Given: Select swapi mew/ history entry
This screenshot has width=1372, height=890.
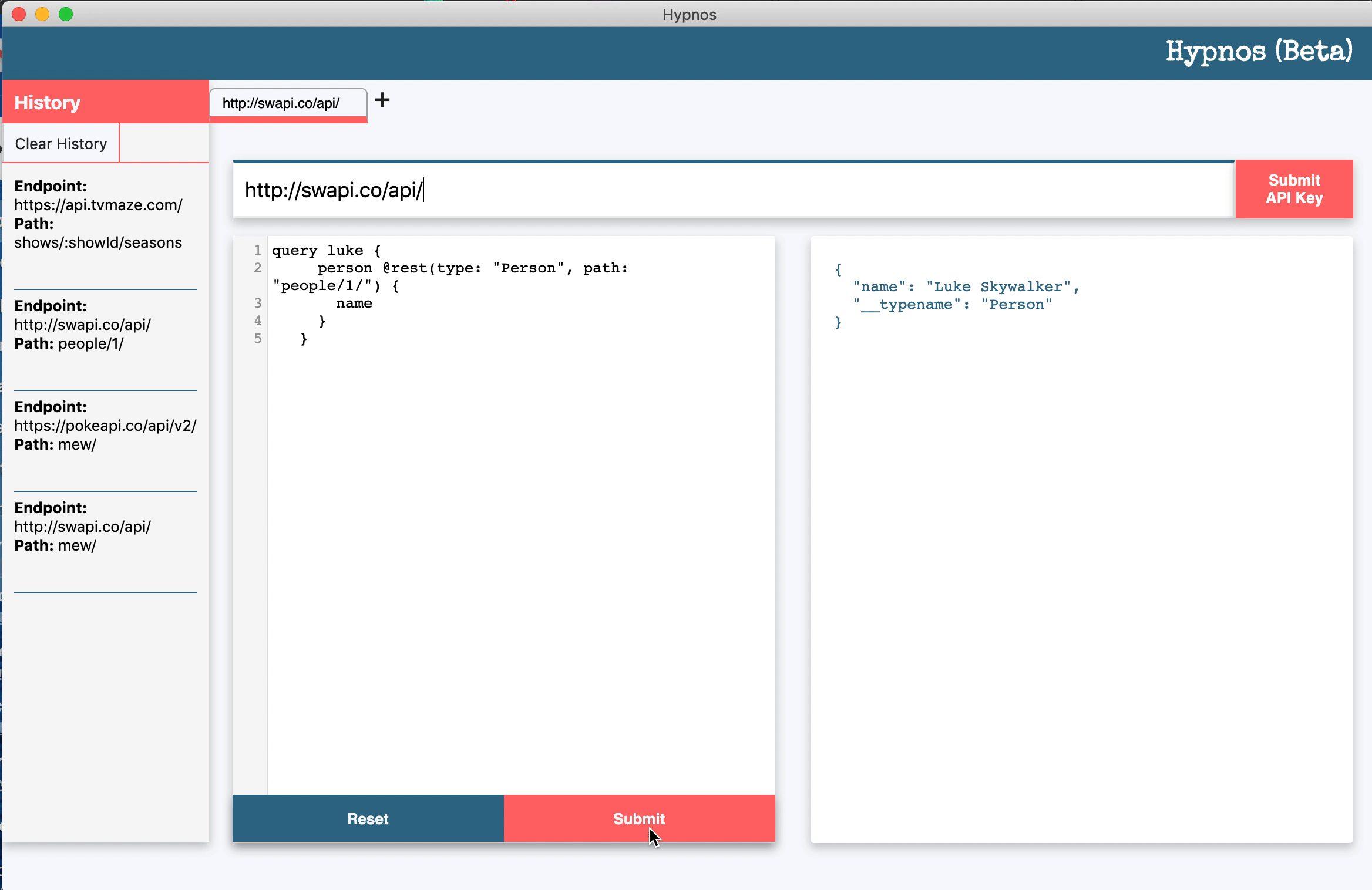Looking at the screenshot, I should [x=83, y=527].
